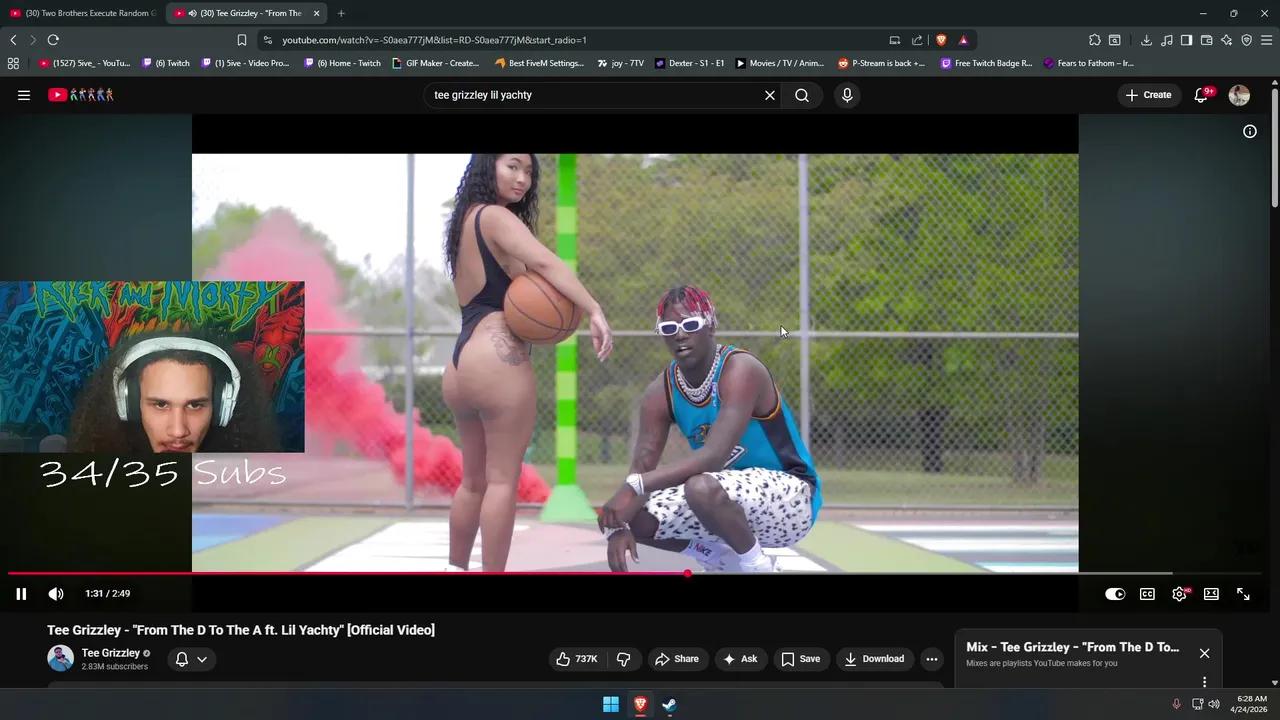Expand subscription notification bell dropdown
1280x720 pixels.
[191, 659]
